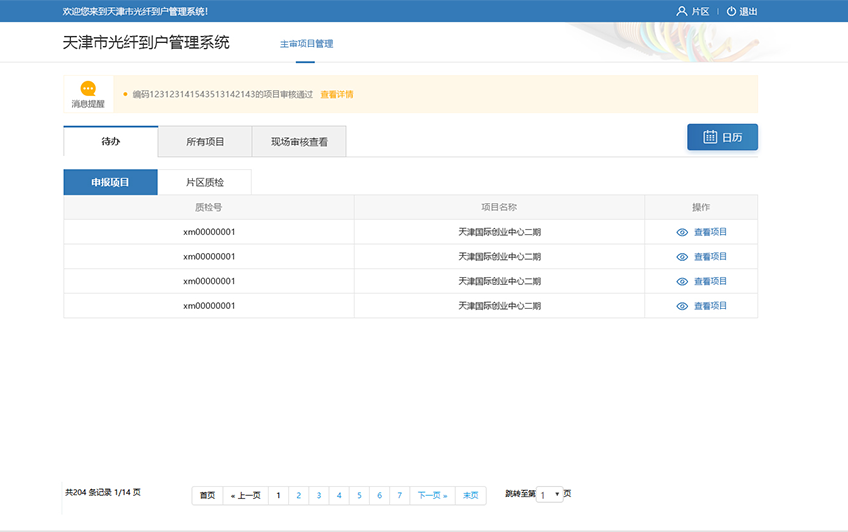
Task: Click the 片区 user profile icon
Action: click(682, 11)
